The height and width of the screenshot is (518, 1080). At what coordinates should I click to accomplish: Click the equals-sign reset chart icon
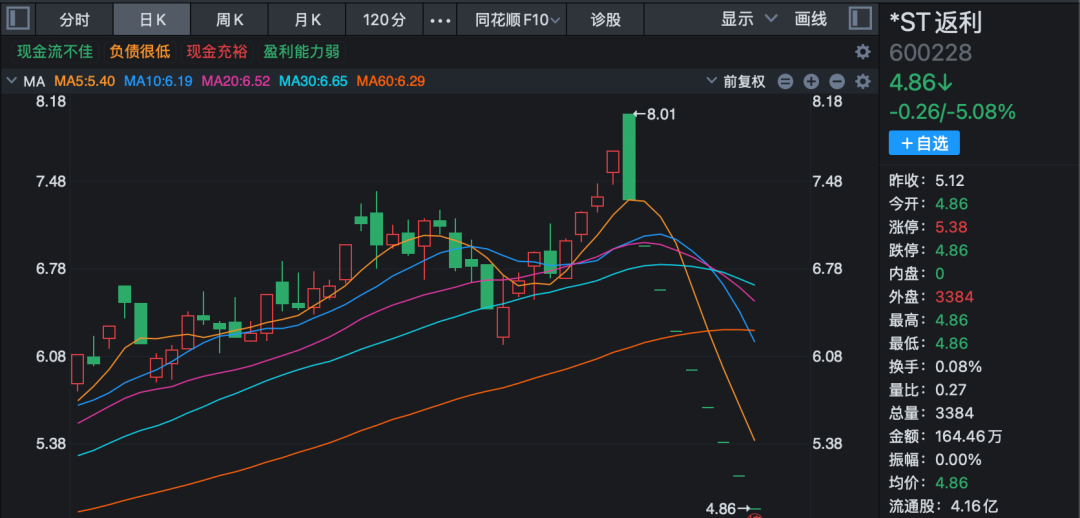(x=785, y=82)
